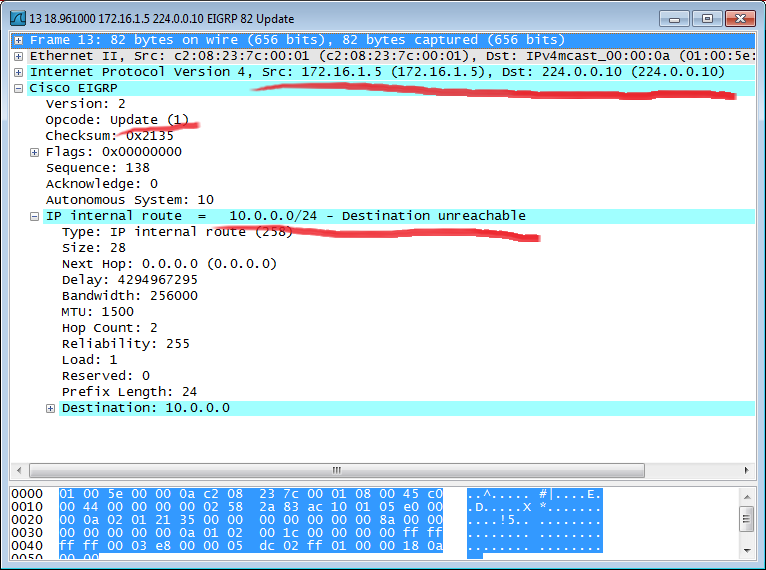Image resolution: width=766 pixels, height=570 pixels.
Task: Select Prefix Length: 24 field
Action: click(129, 392)
